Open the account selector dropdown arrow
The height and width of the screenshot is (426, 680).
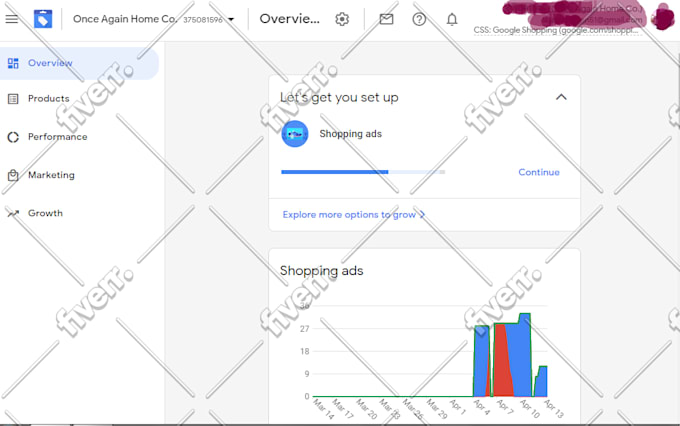[x=231, y=20]
